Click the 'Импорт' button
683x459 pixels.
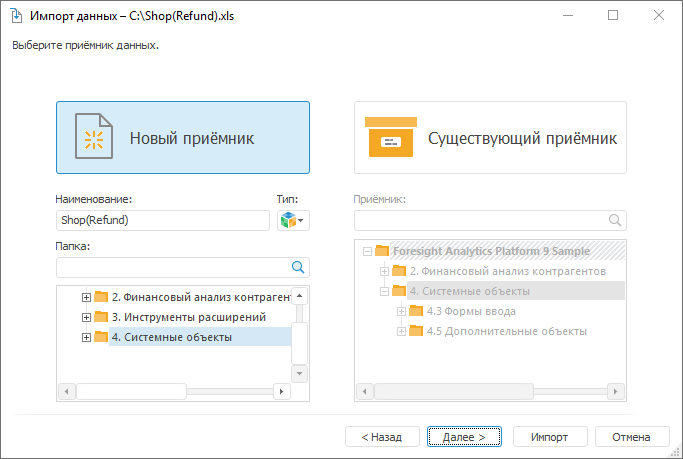coord(550,437)
